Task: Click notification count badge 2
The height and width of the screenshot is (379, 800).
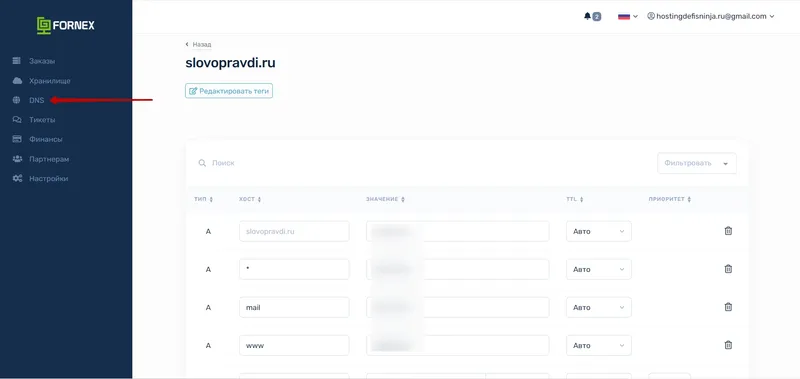Action: pos(596,17)
